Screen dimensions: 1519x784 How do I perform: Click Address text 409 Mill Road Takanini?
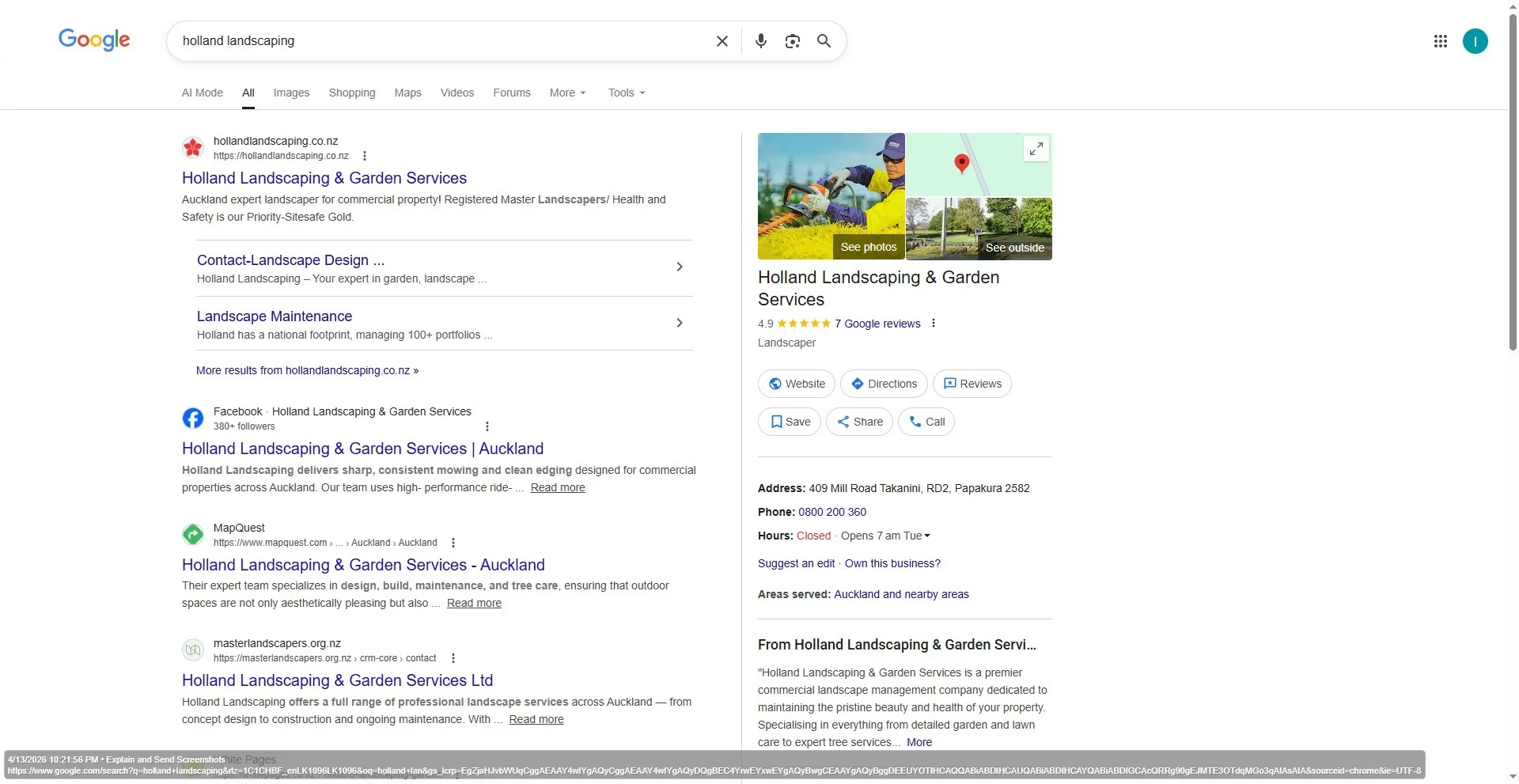pos(919,488)
